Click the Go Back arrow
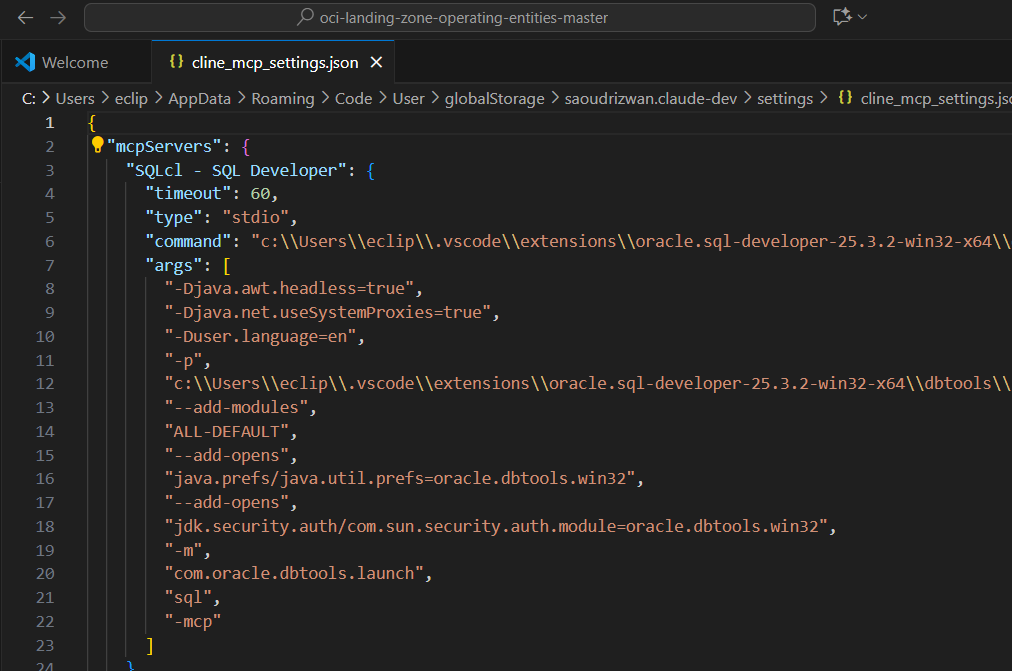 (26, 17)
